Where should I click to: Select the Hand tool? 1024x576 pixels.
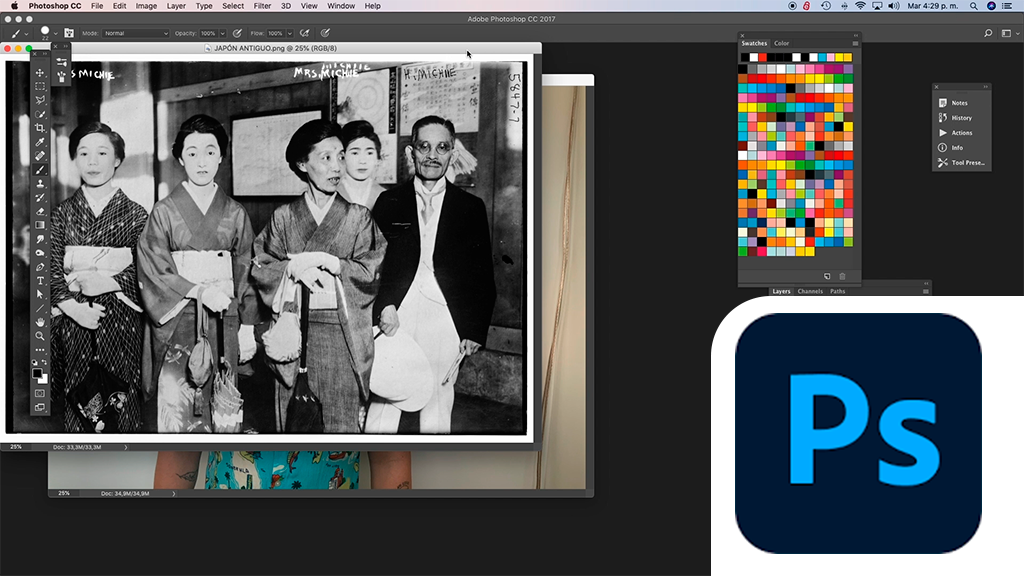[40, 322]
